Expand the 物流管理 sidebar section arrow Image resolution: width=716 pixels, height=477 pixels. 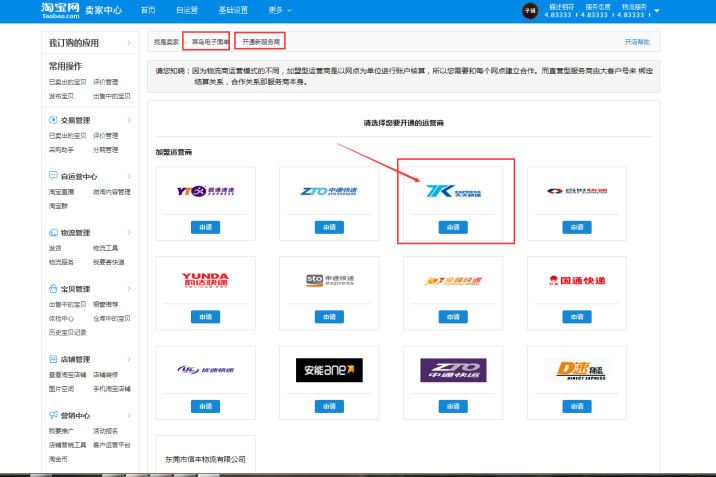click(128, 232)
